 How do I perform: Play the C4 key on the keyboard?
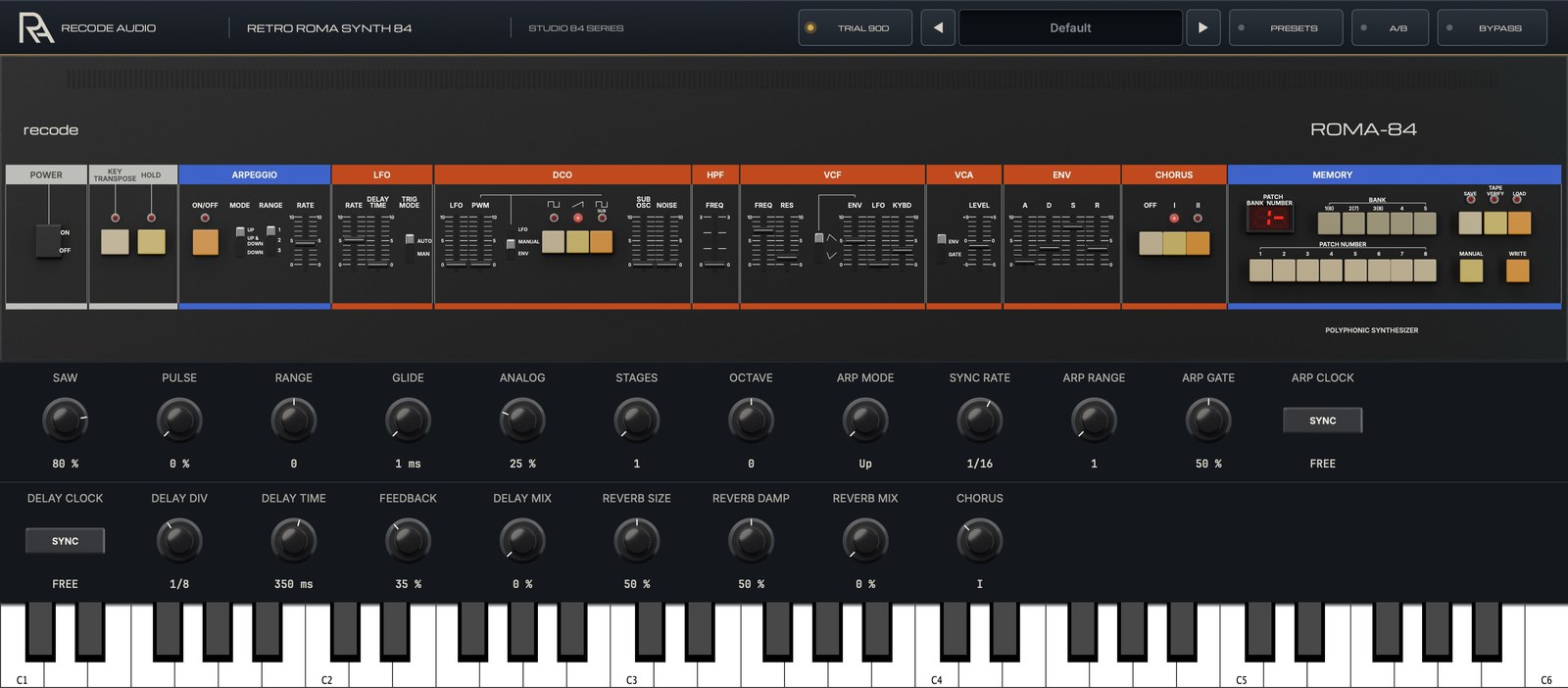936,672
